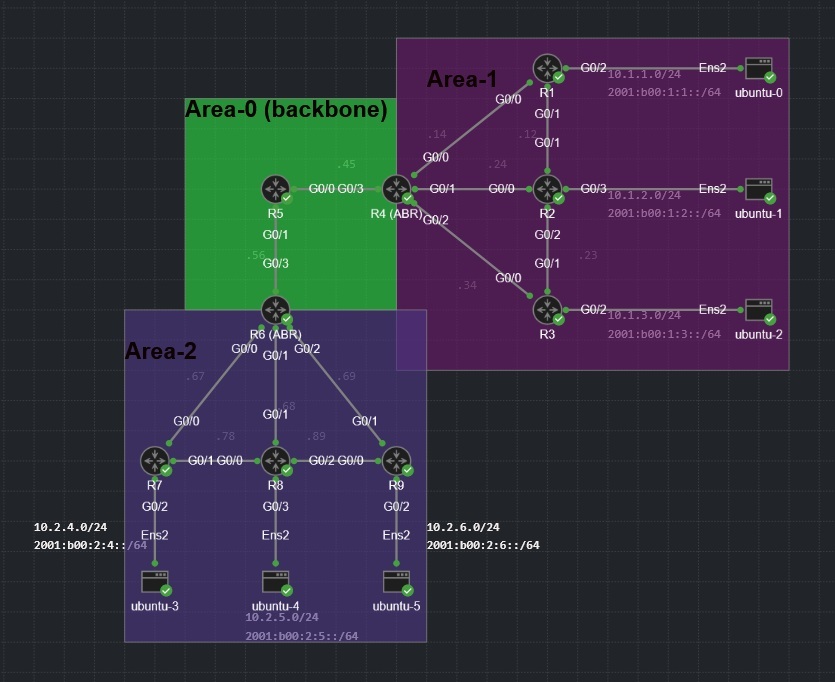Click R8's G0/3 interface label

pyautogui.click(x=276, y=506)
